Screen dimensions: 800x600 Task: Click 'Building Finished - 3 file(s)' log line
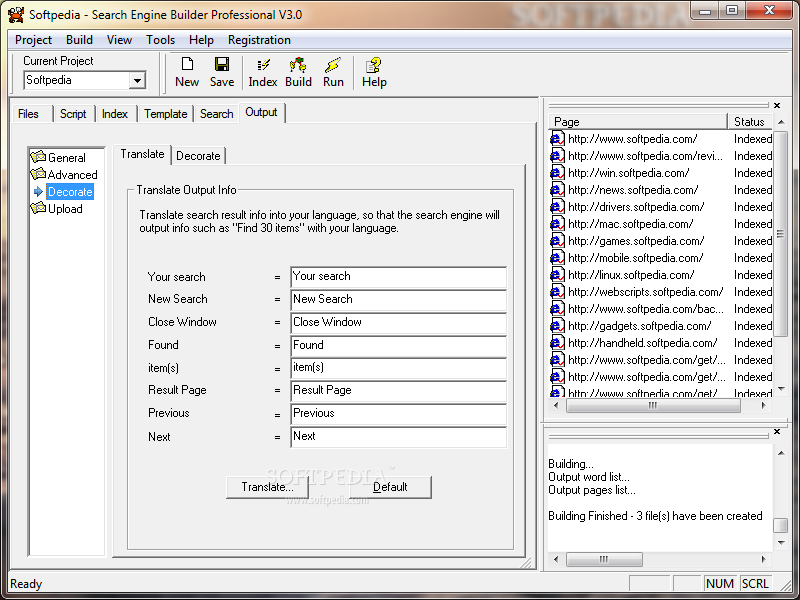point(655,516)
